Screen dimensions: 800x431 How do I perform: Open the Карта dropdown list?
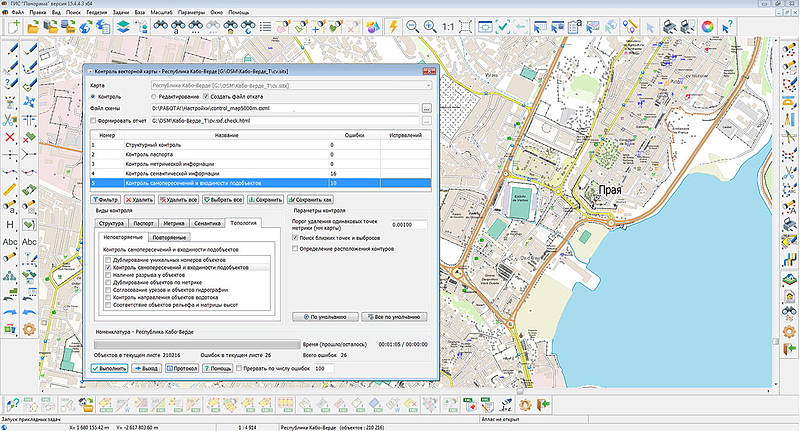(x=426, y=87)
